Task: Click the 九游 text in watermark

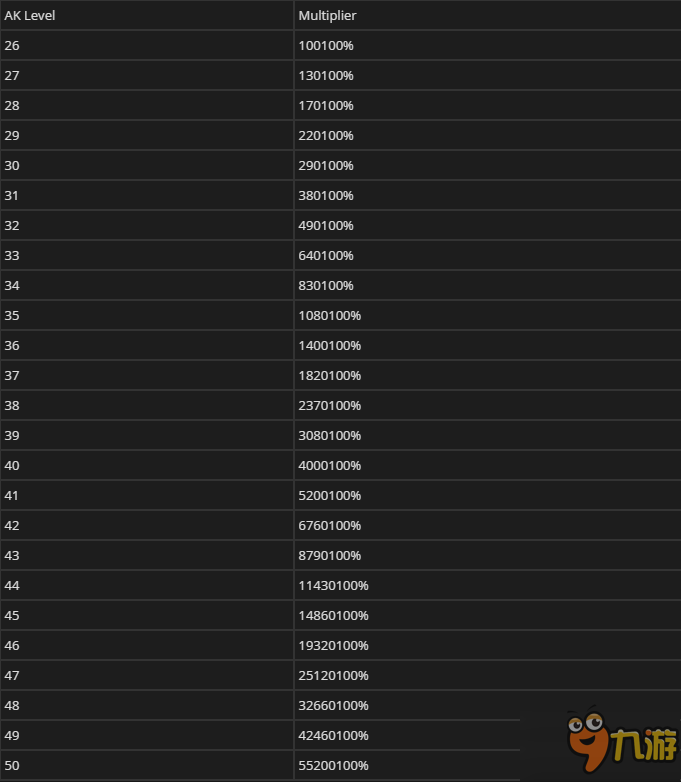Action: 644,745
